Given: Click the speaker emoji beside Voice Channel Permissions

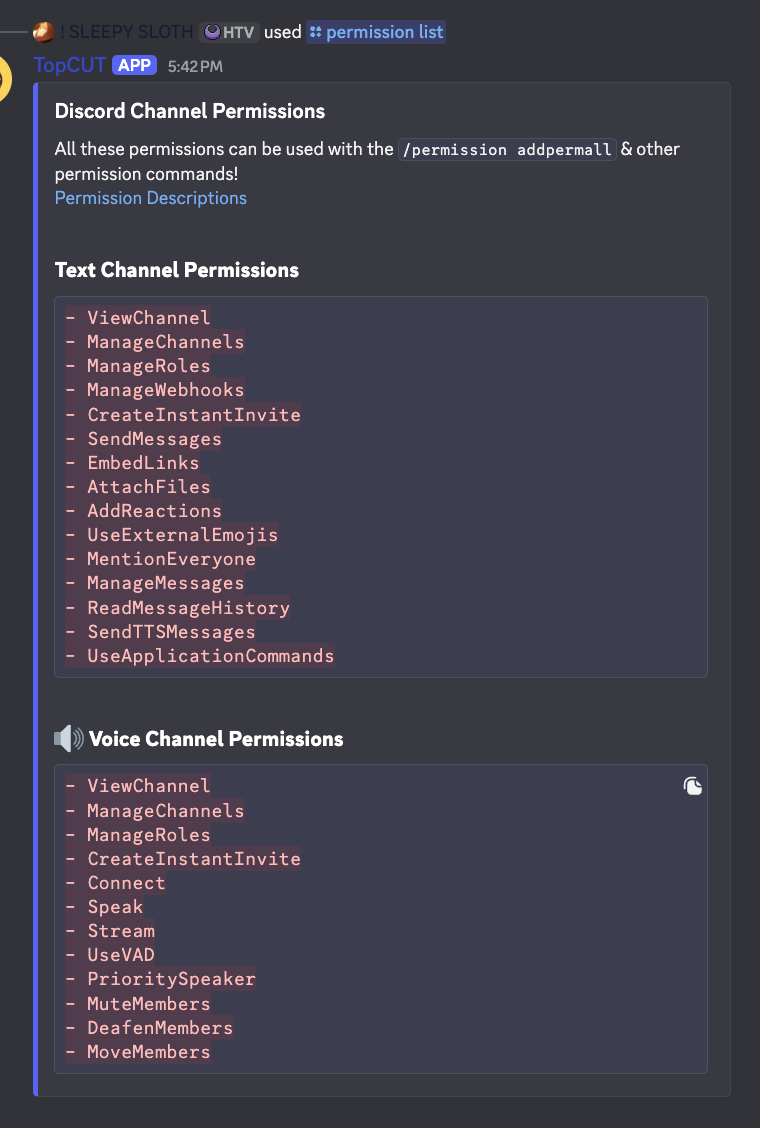Looking at the screenshot, I should (69, 739).
